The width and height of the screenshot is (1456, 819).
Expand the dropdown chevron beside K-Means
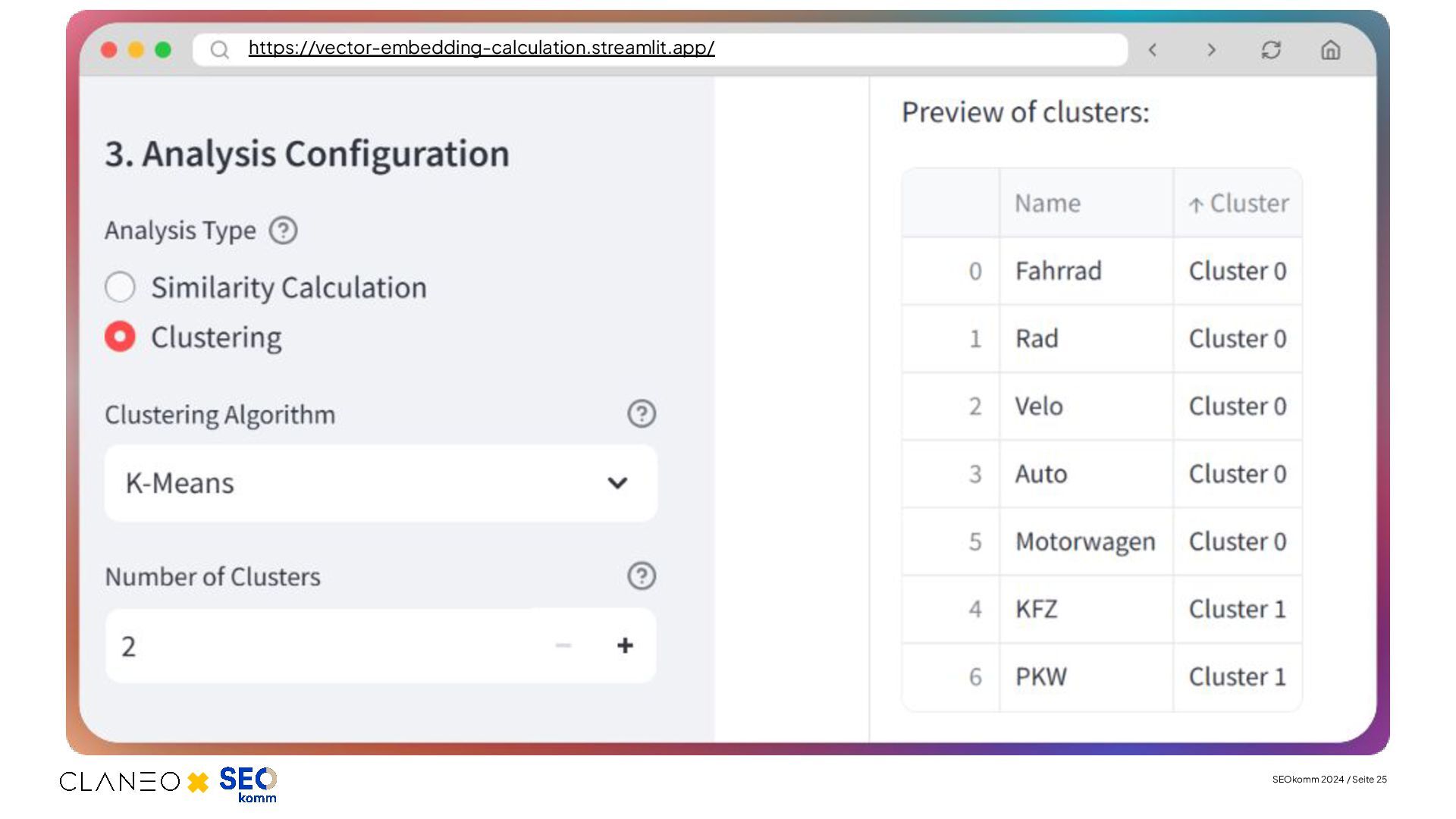coord(618,483)
